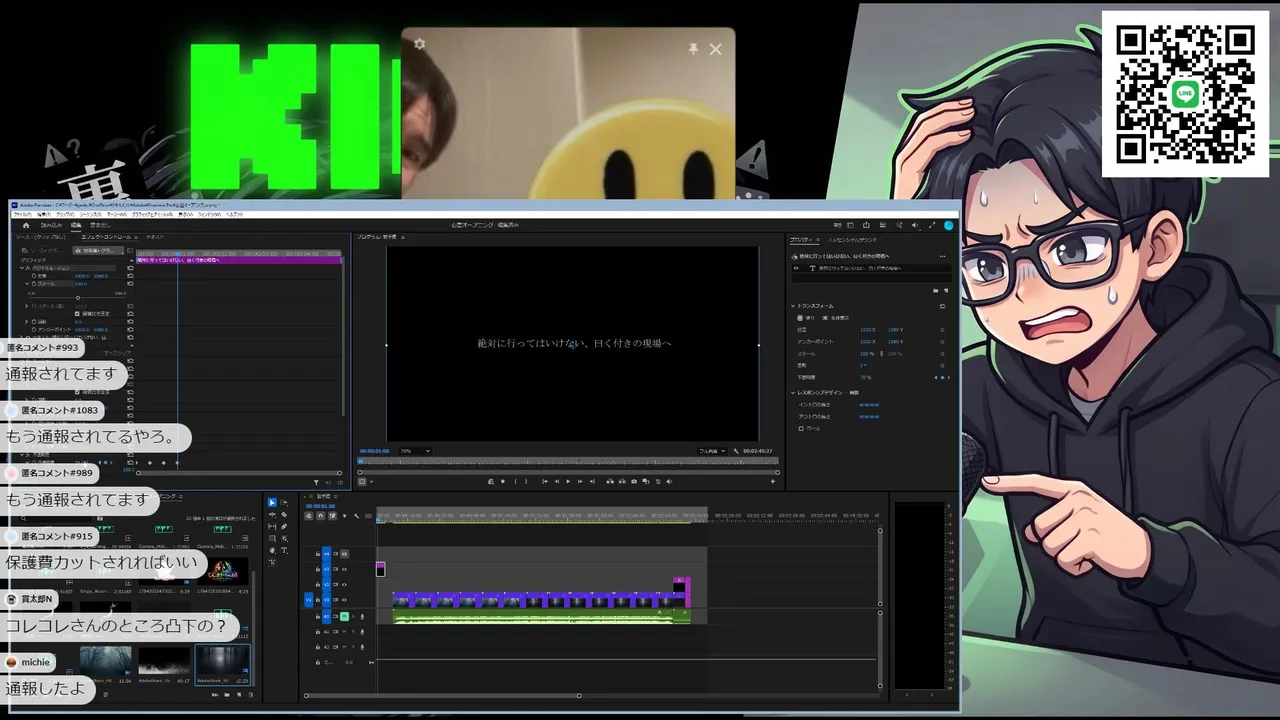Toggle the opacity keyframe in Properties

tap(942, 377)
